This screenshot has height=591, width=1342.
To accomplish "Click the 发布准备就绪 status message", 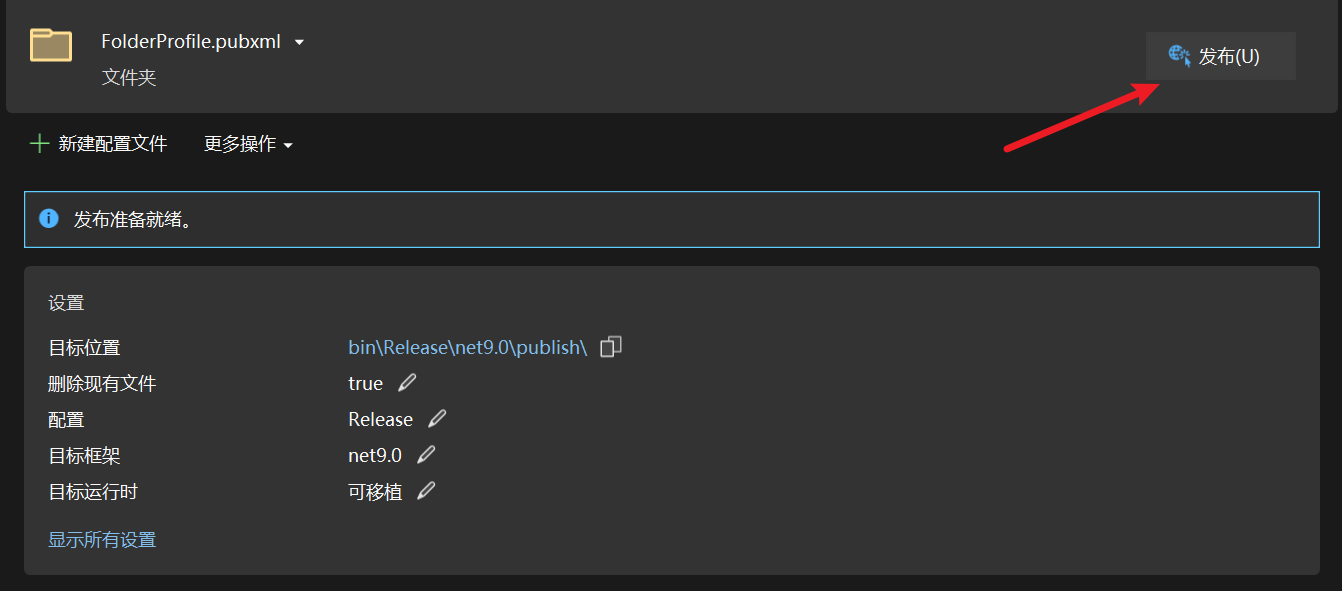I will coord(133,219).
